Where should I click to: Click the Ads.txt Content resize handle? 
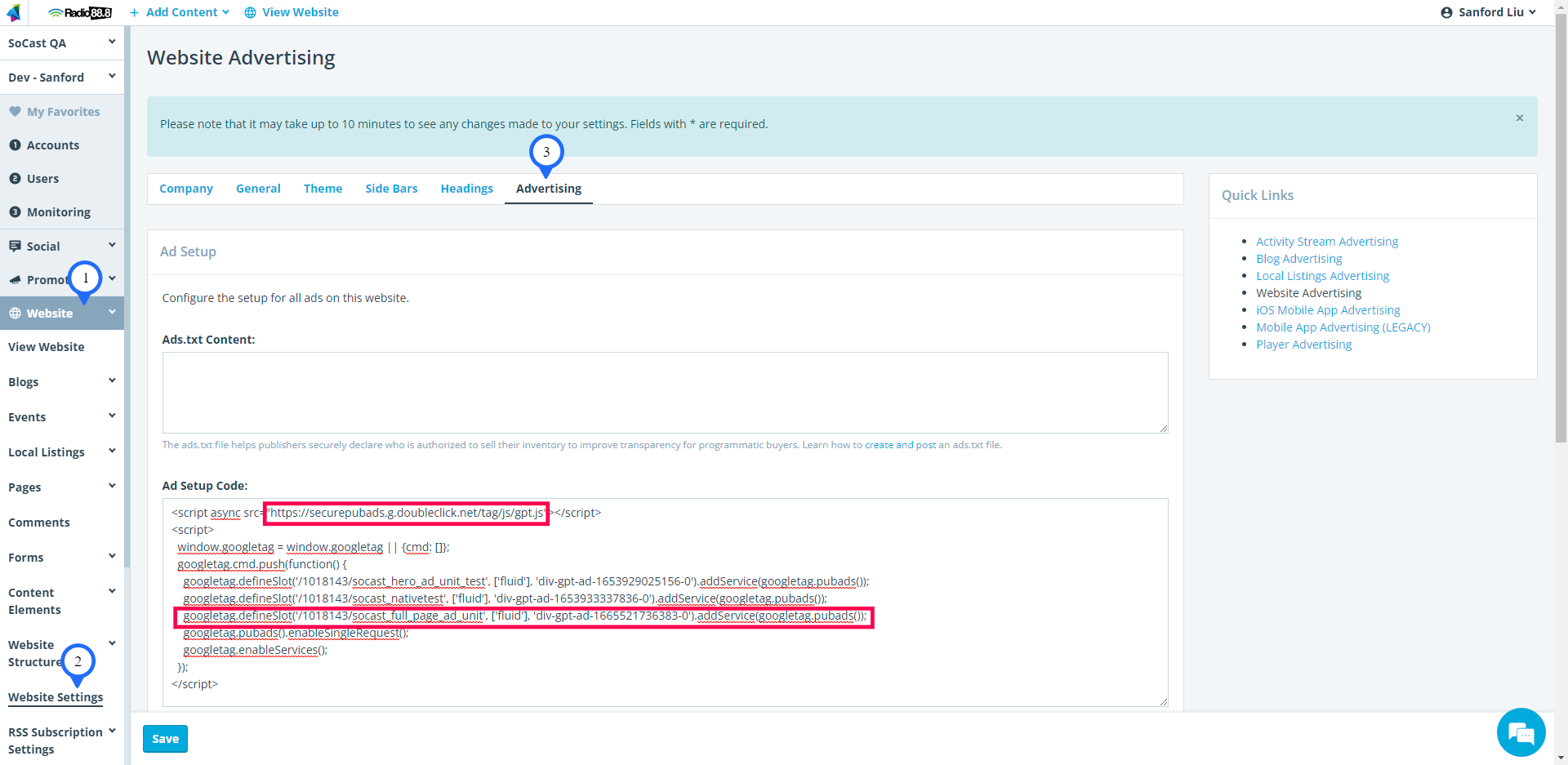1163,429
